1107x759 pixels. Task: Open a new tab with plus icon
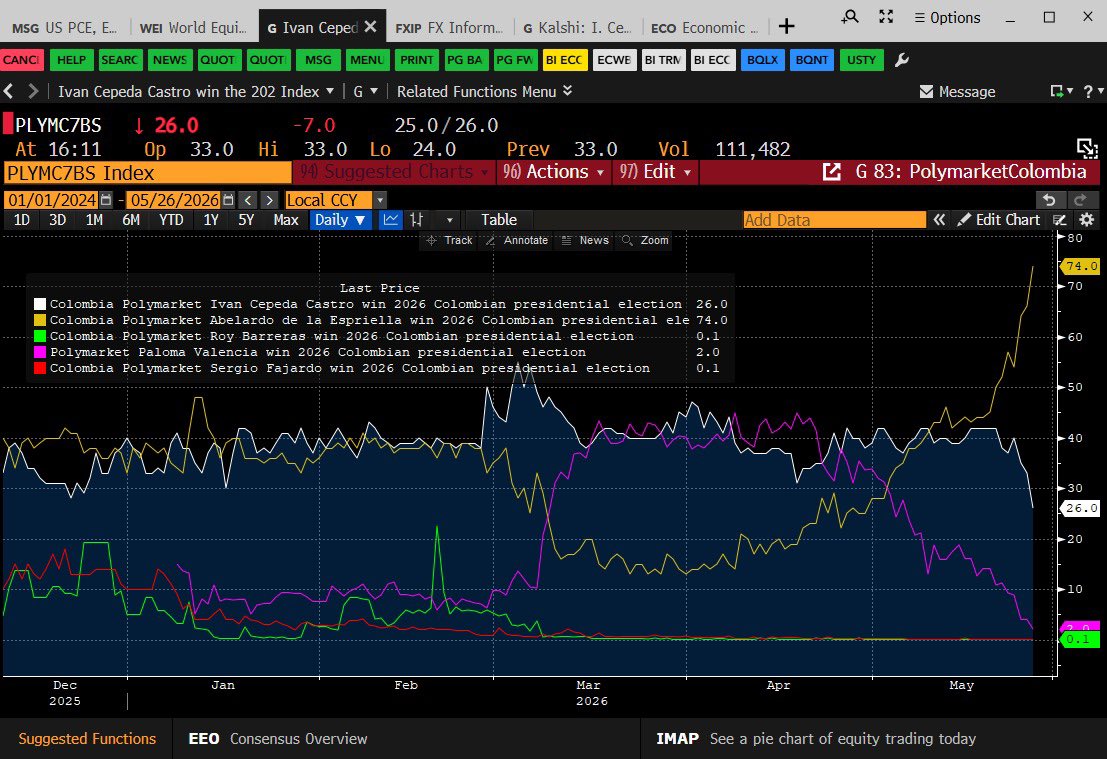(x=786, y=27)
